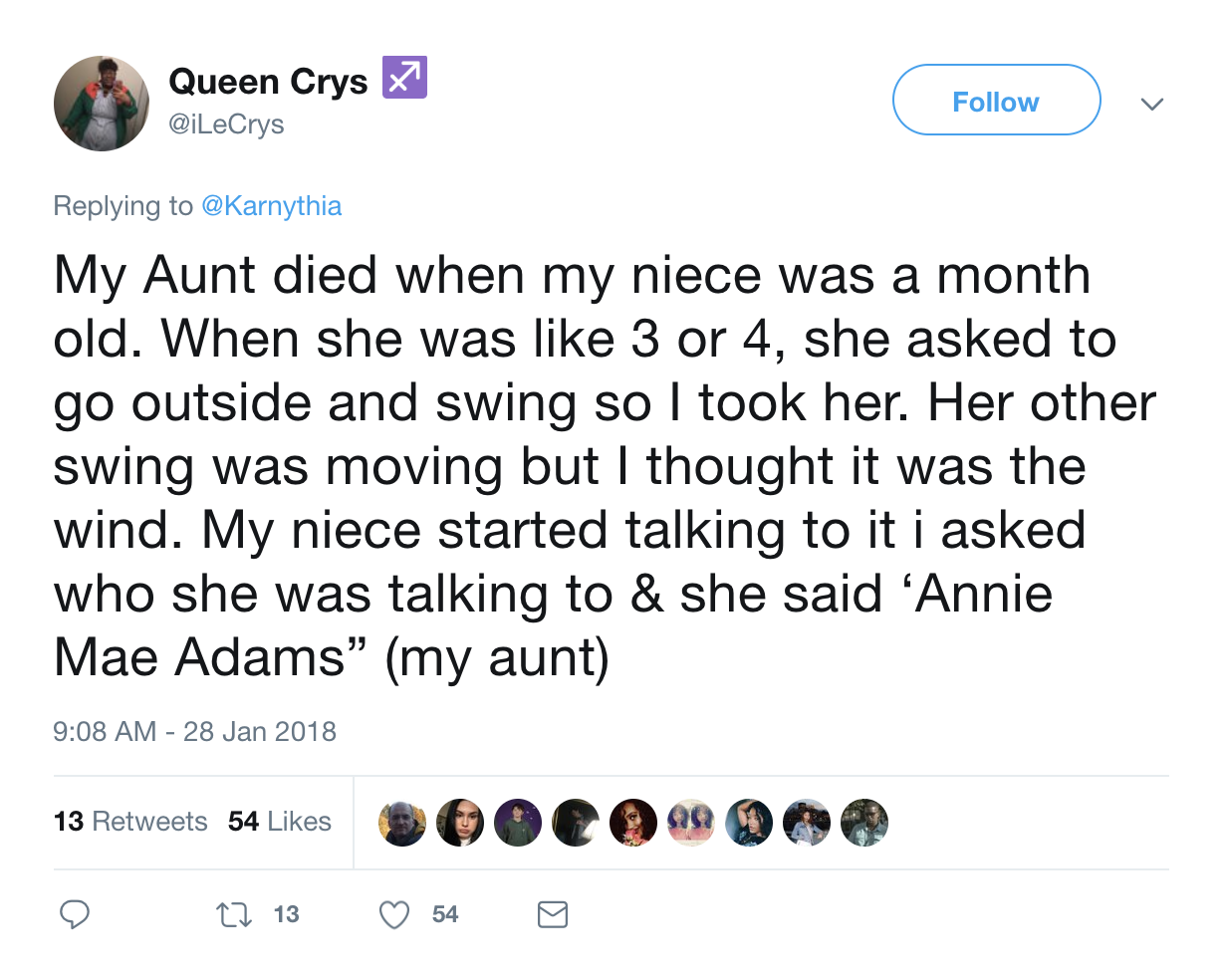Click the fifth liker avatar thumbnail
1227x980 pixels.
[633, 823]
